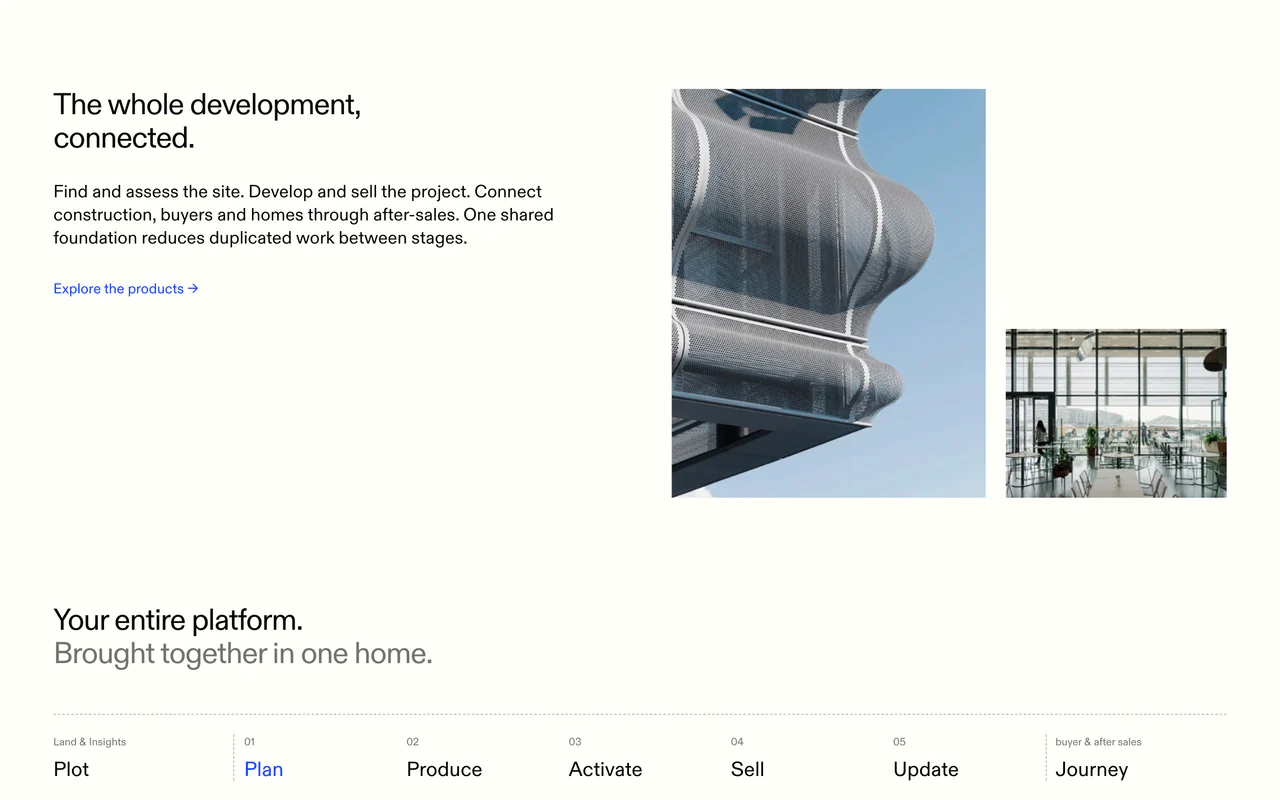Choose the Sell tab
This screenshot has height=800, width=1280.
click(x=747, y=769)
